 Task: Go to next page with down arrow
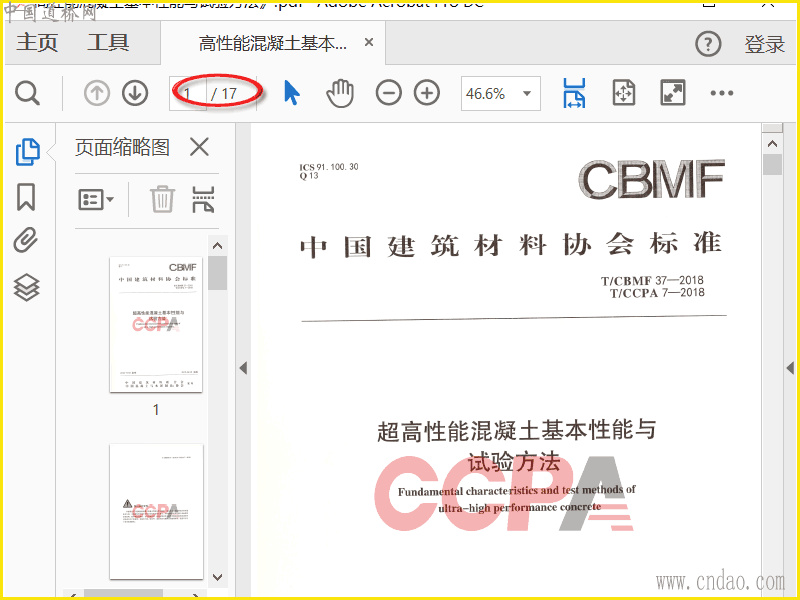135,93
